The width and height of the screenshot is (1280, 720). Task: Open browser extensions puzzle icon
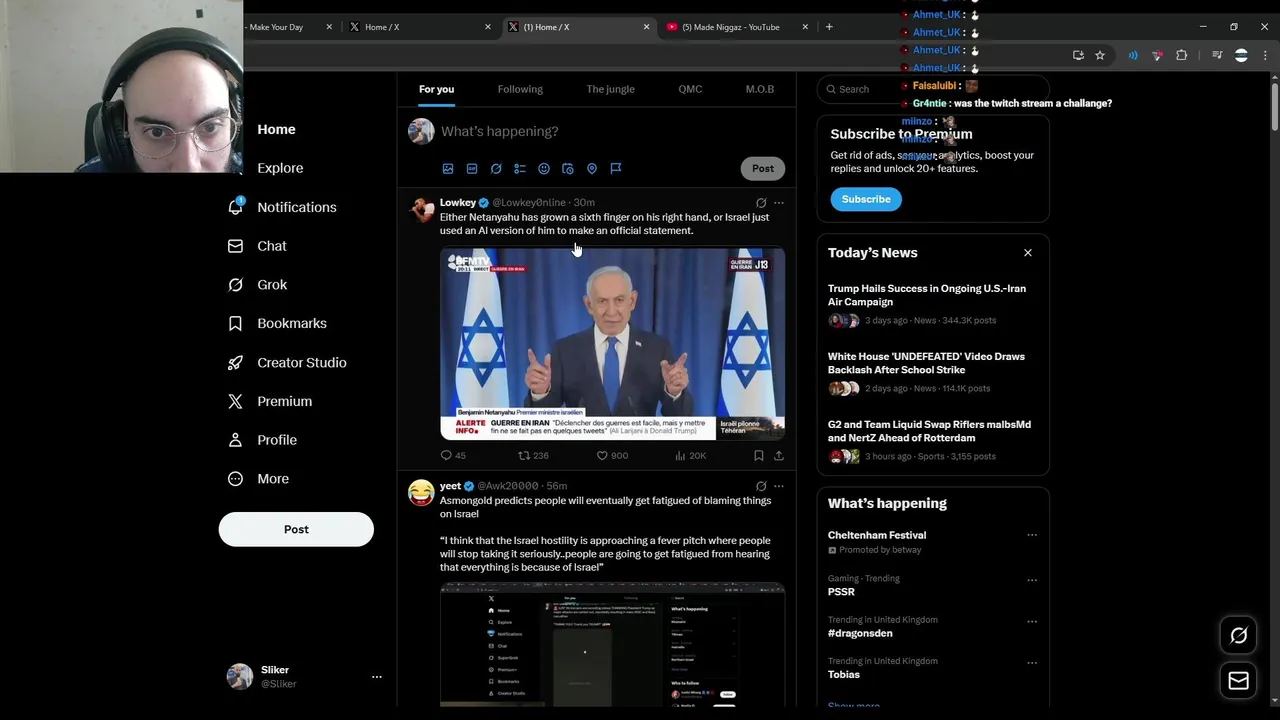click(1181, 56)
